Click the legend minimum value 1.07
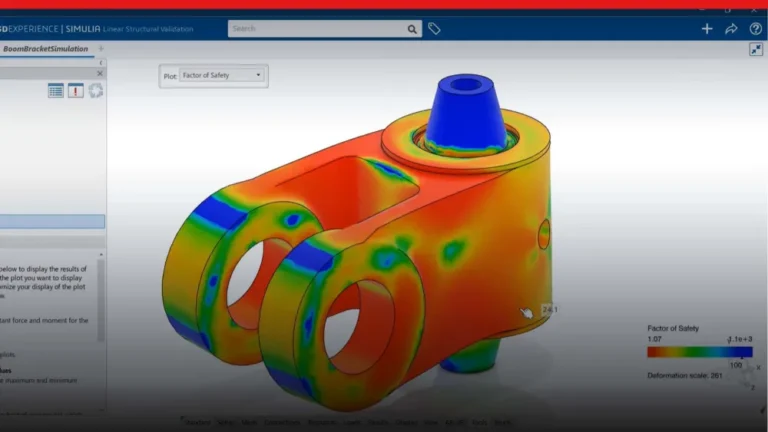Image resolution: width=768 pixels, height=432 pixels. tap(655, 339)
